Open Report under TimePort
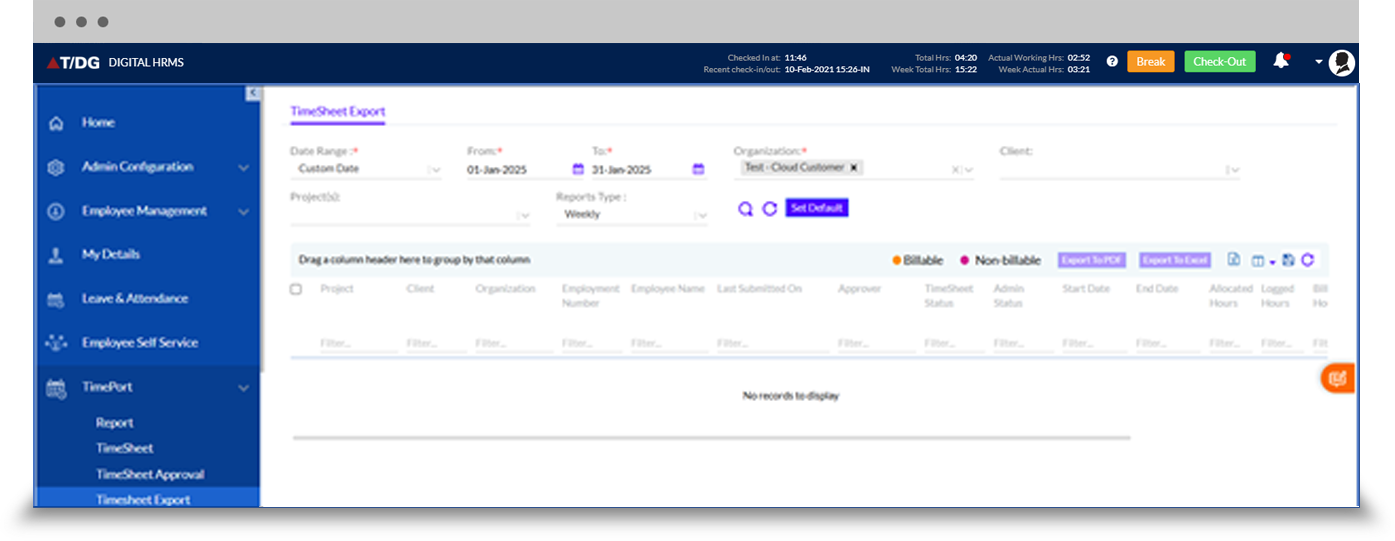The width and height of the screenshot is (1395, 541). click(x=115, y=423)
